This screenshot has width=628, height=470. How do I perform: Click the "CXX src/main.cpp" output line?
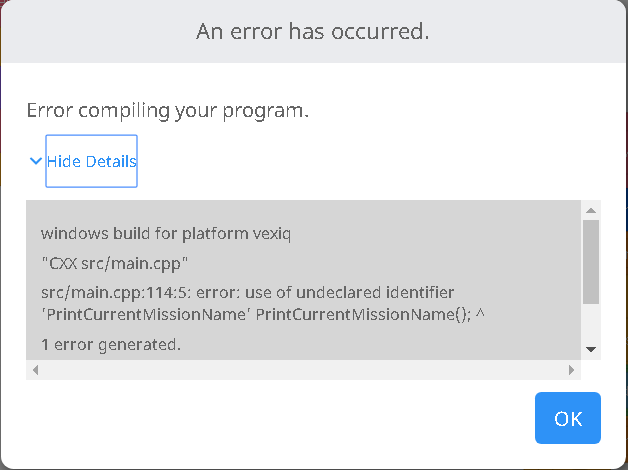[114, 264]
